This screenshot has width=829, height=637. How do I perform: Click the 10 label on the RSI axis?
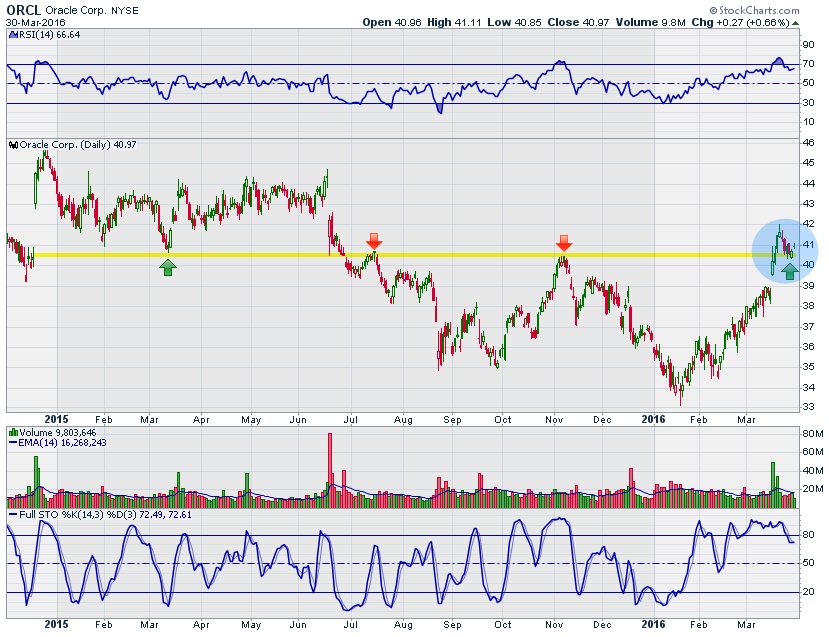[808, 122]
